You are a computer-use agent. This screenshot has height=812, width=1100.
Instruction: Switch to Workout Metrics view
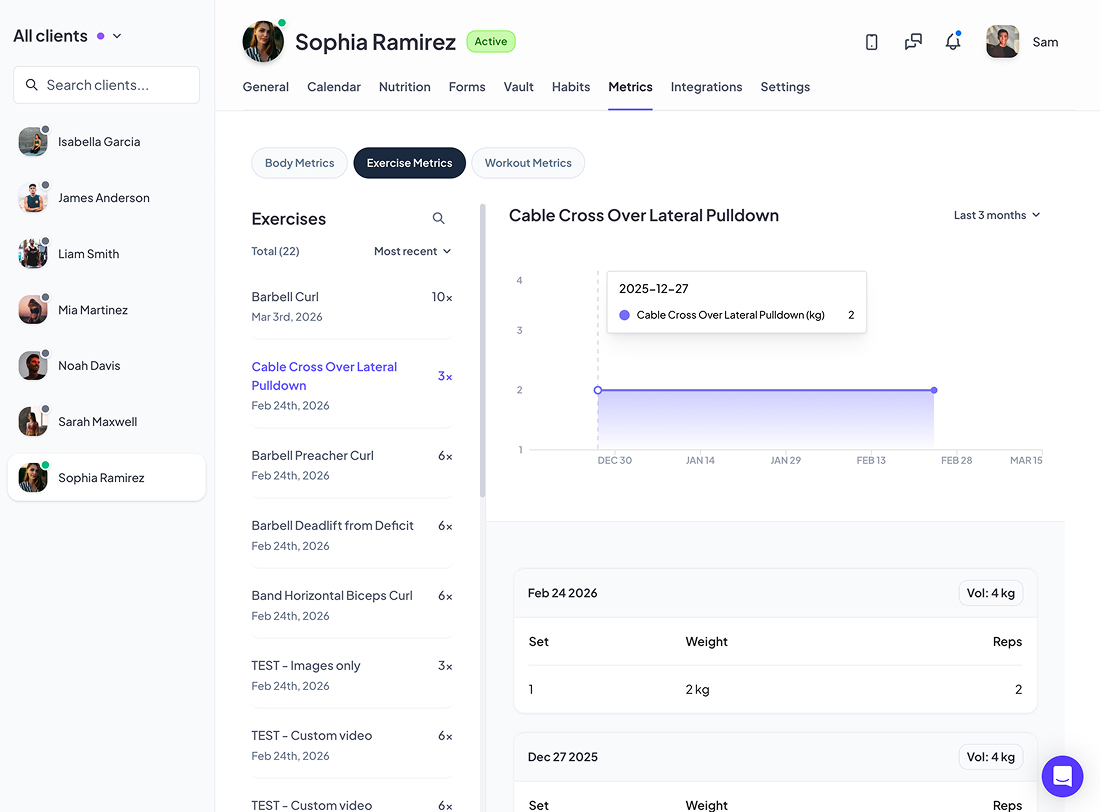(528, 163)
